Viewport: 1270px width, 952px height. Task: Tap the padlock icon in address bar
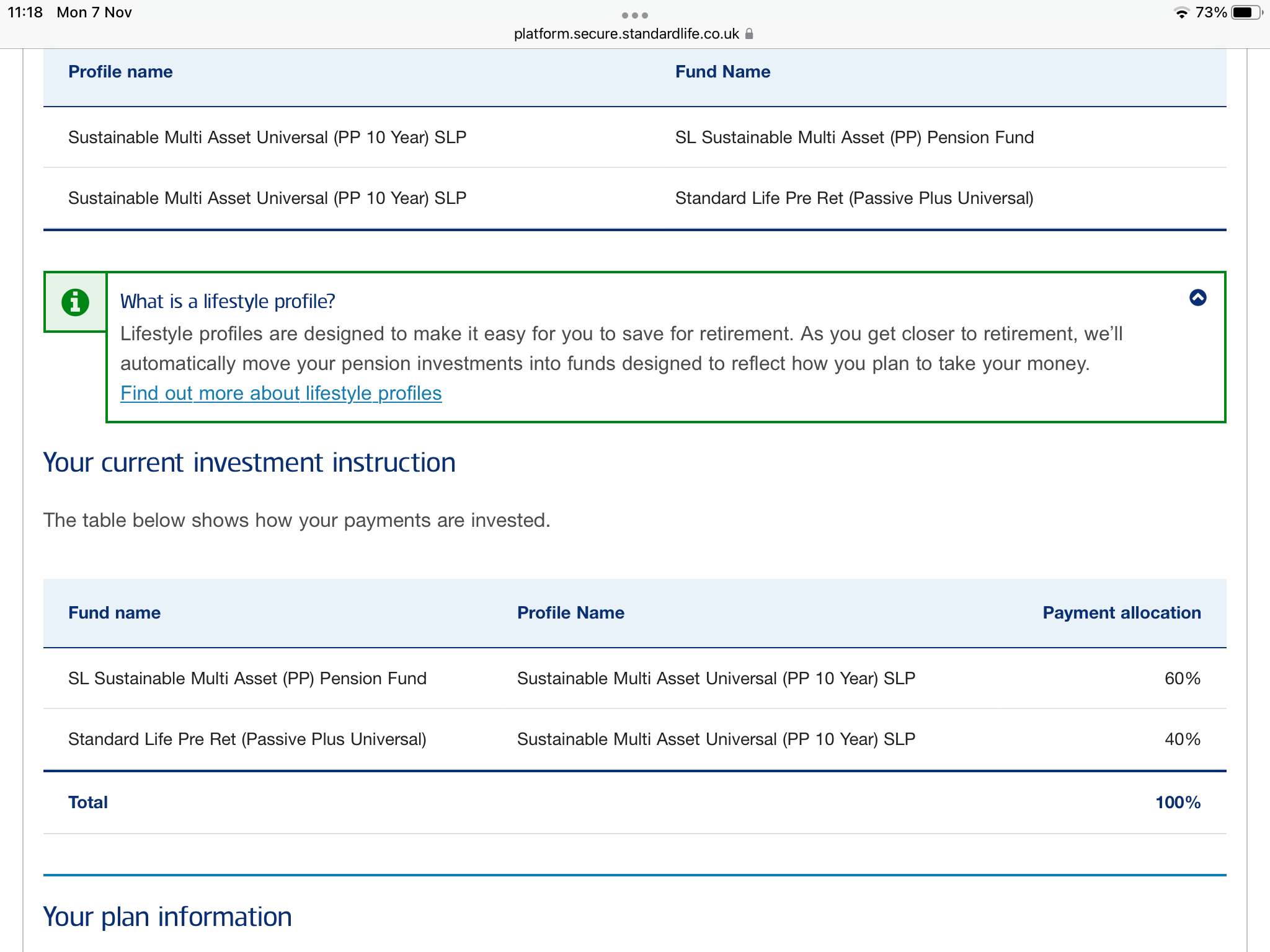click(749, 33)
